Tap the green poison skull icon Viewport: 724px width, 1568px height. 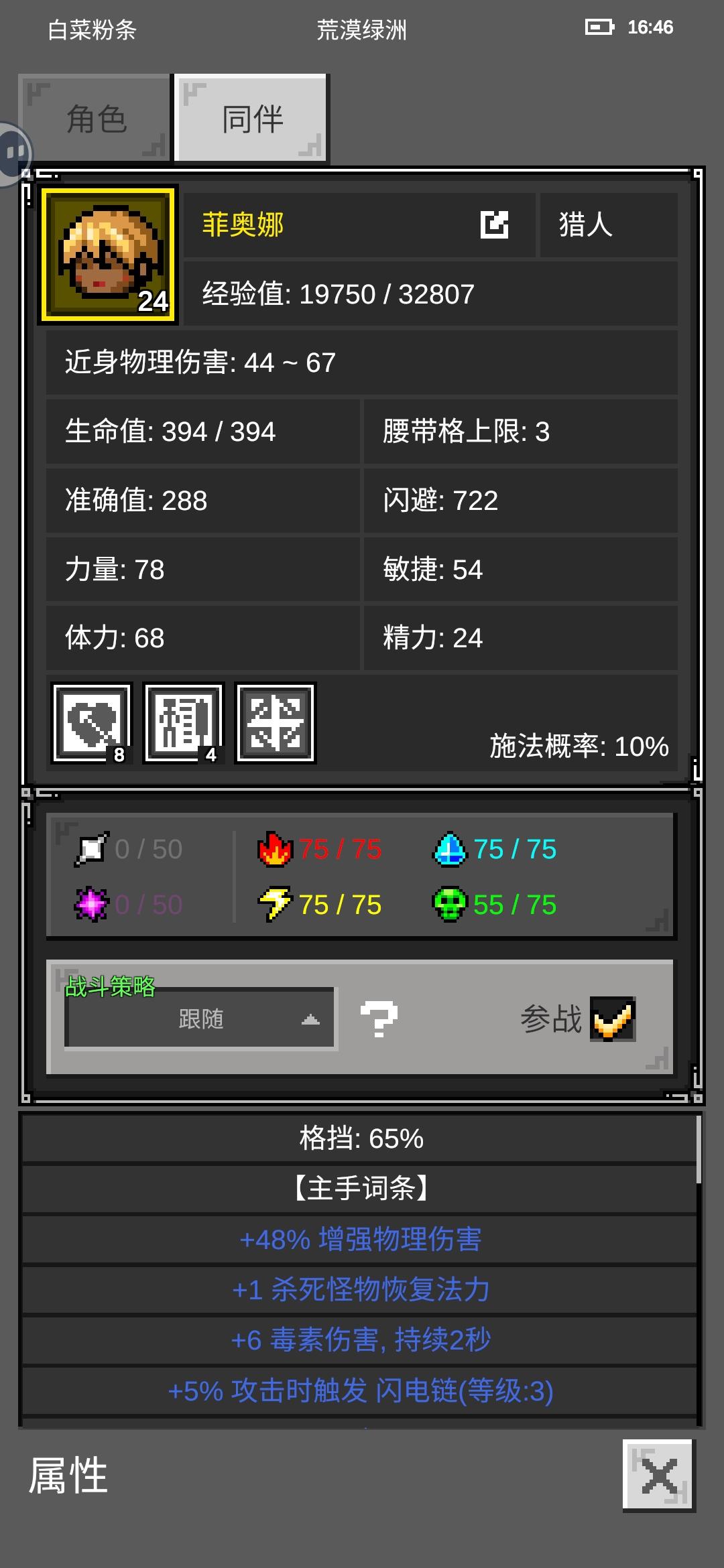[x=450, y=905]
